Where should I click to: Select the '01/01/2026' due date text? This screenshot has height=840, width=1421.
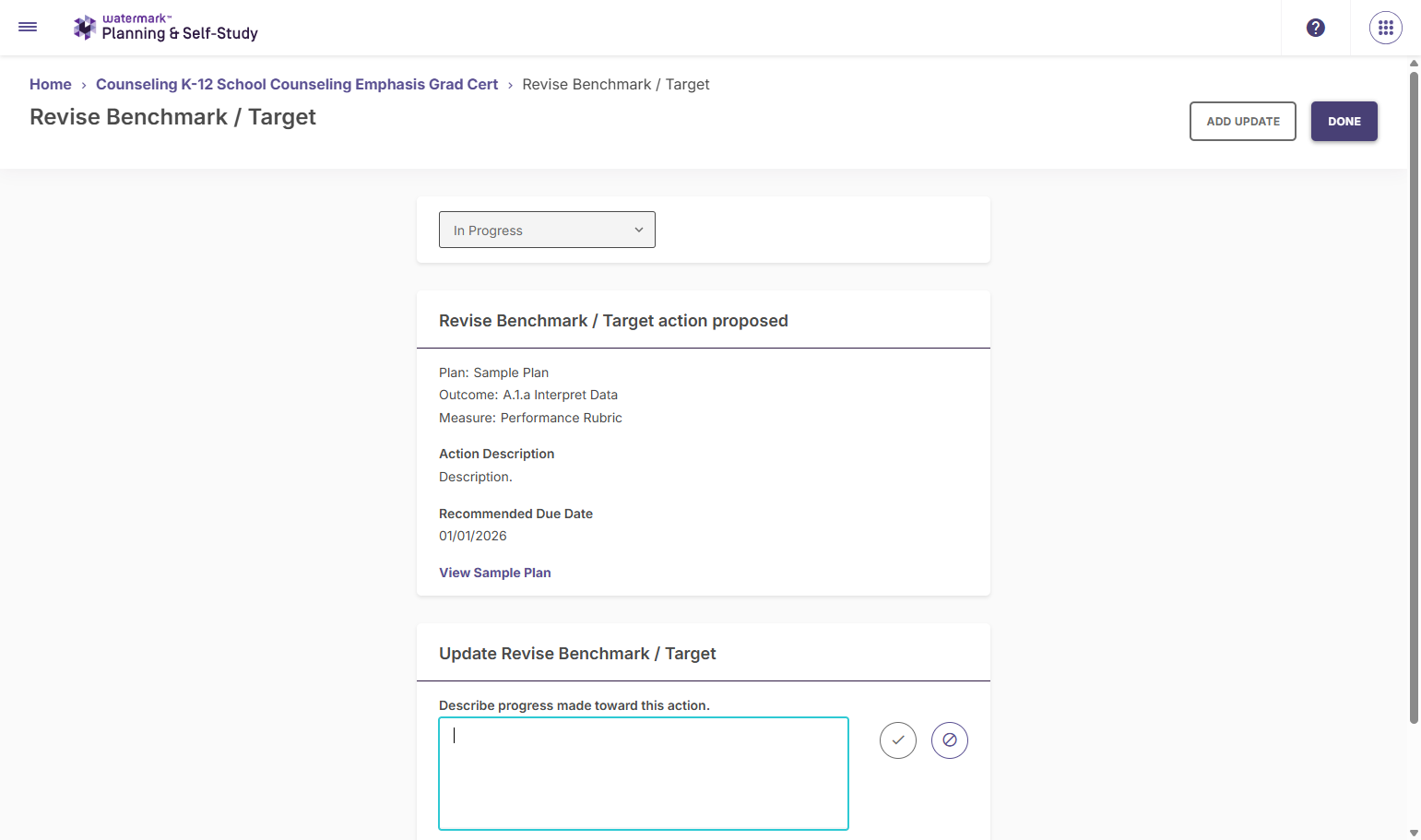tap(473, 536)
